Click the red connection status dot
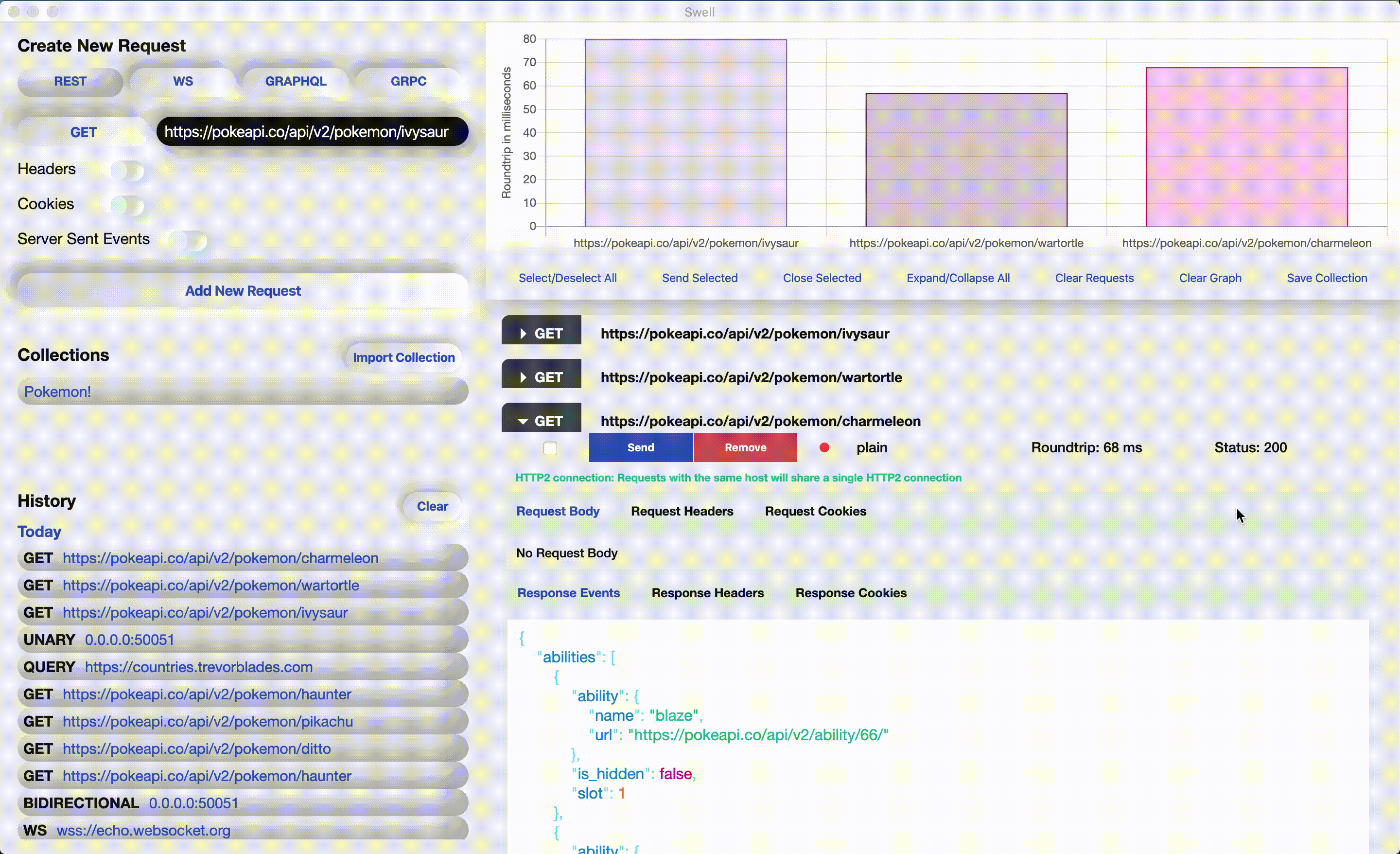The height and width of the screenshot is (854, 1400). [x=824, y=448]
